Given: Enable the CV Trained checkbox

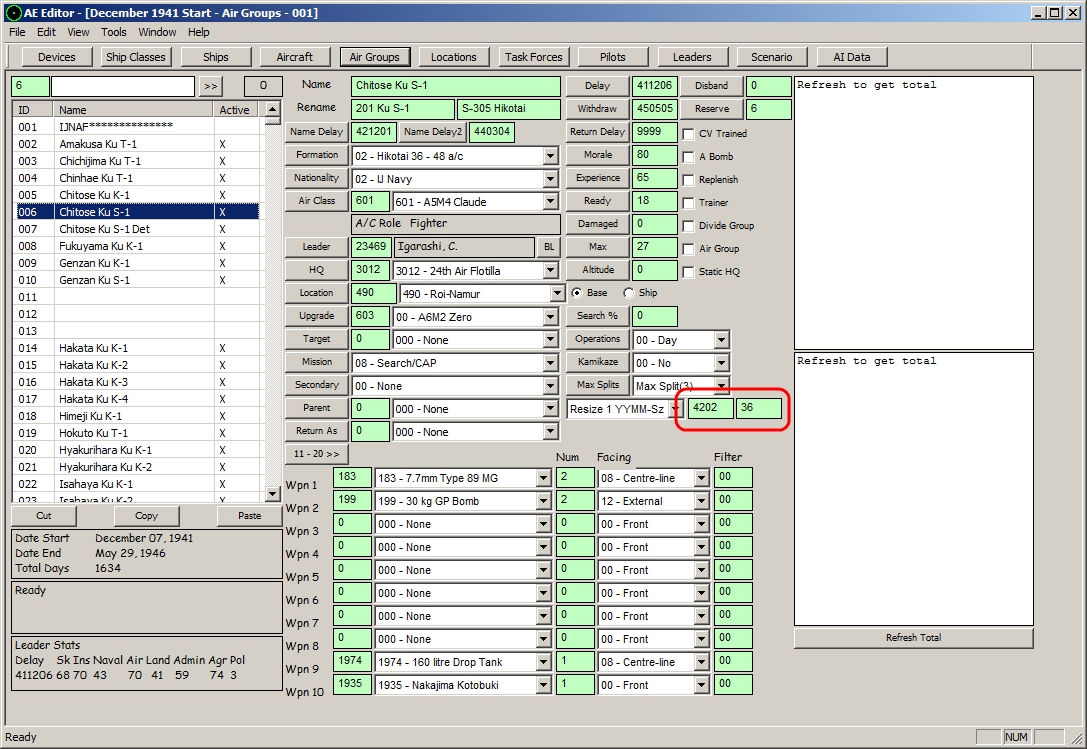Looking at the screenshot, I should click(688, 134).
